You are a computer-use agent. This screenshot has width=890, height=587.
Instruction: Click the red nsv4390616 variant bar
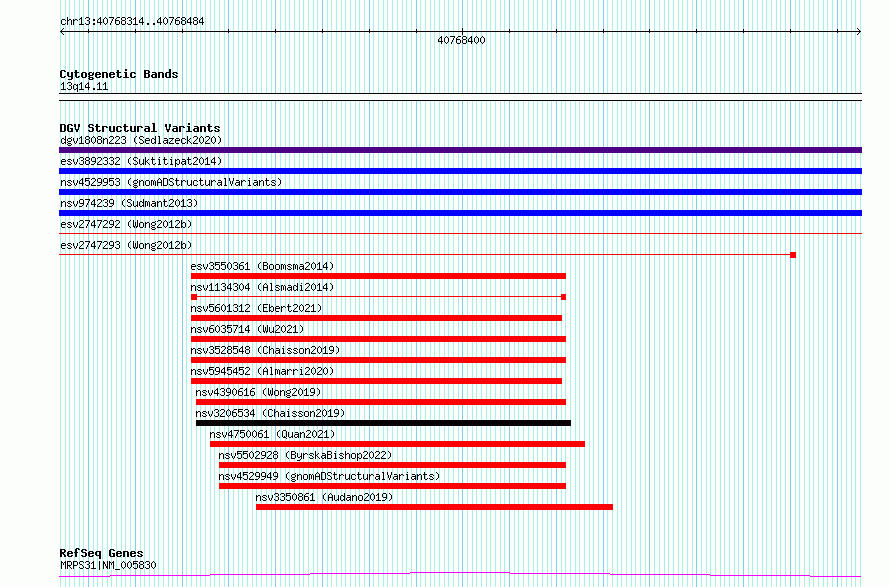point(381,402)
